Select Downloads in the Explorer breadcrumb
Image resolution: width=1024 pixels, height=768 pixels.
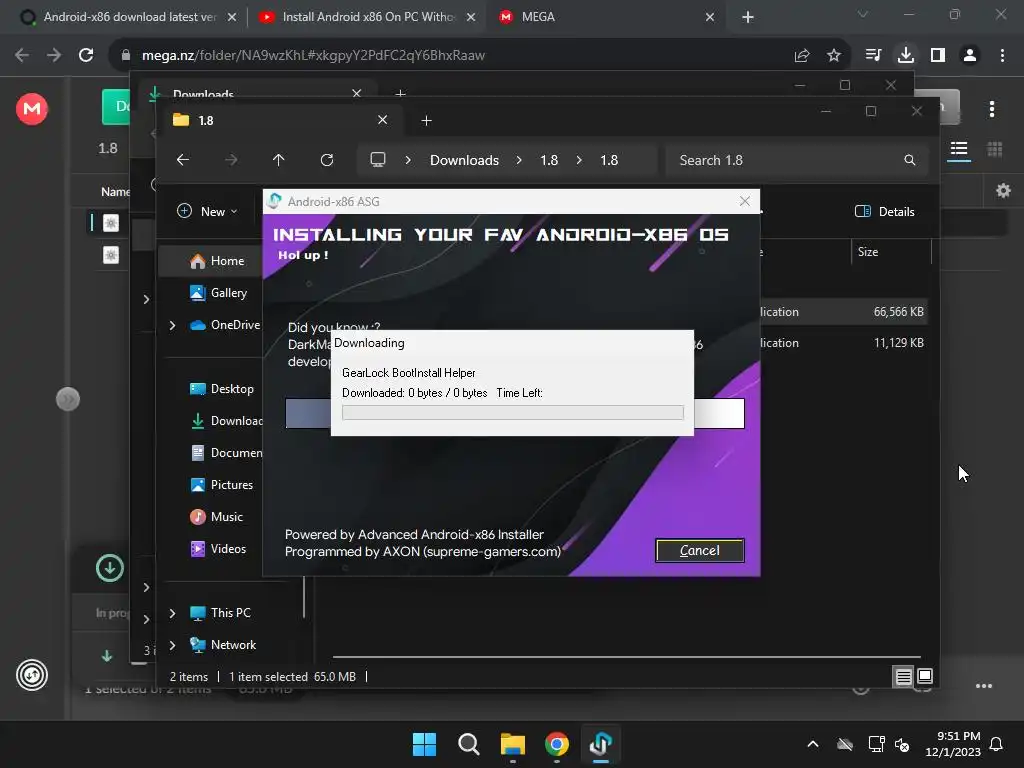click(x=464, y=160)
